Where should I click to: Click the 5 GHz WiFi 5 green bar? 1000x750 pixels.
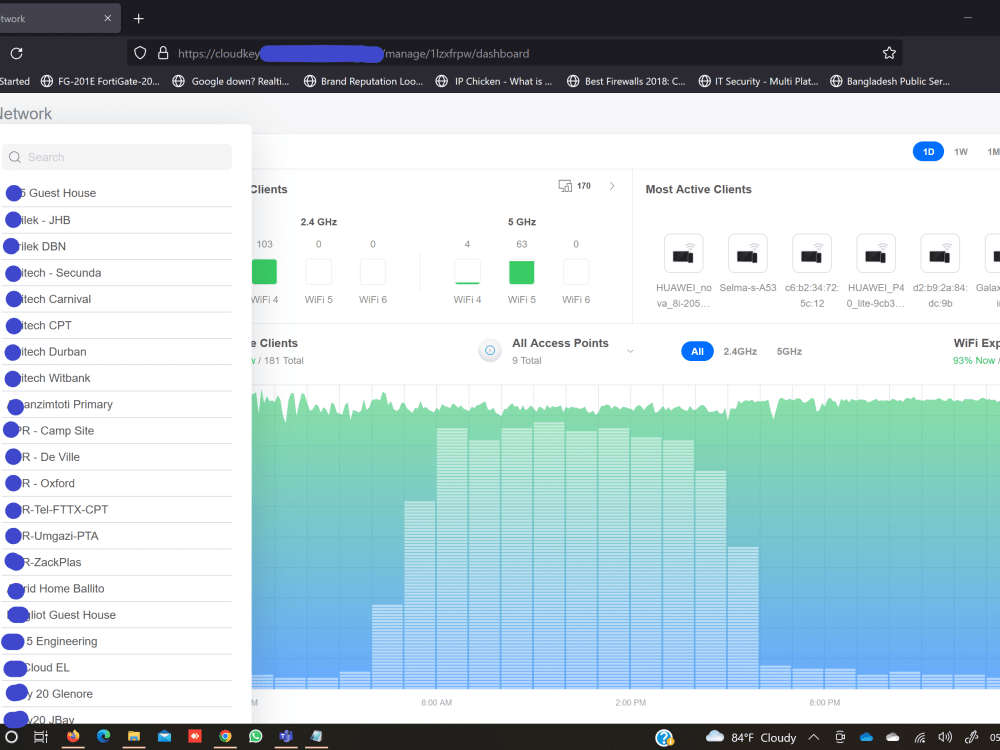(x=521, y=272)
